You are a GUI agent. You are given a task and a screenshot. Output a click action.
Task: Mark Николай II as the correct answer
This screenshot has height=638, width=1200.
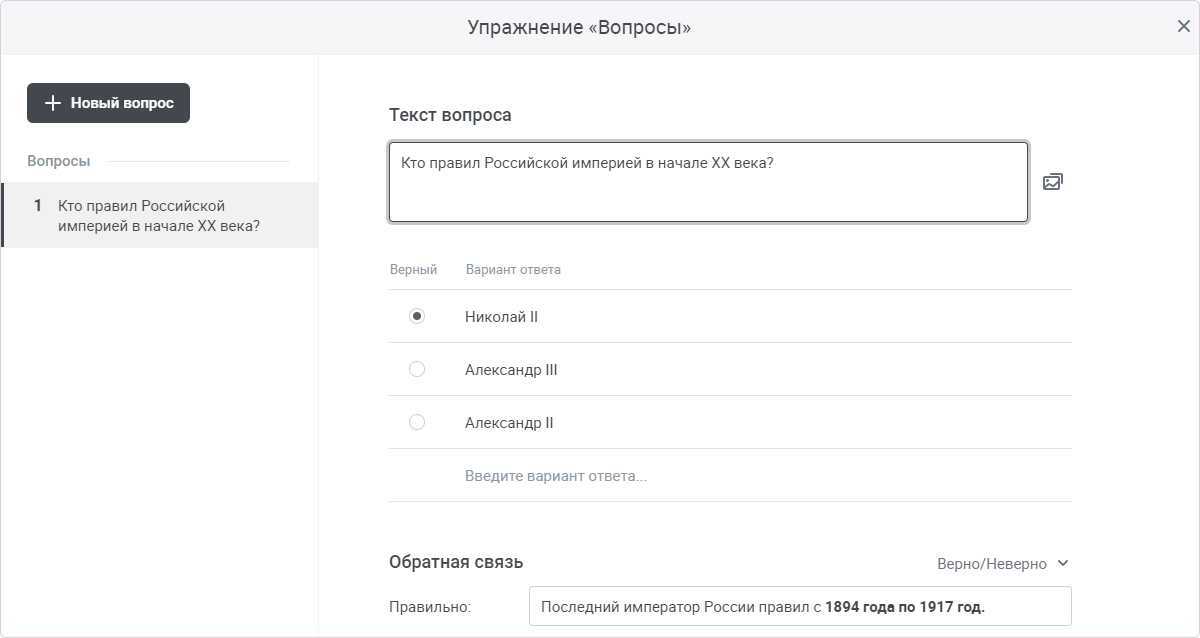pos(417,316)
